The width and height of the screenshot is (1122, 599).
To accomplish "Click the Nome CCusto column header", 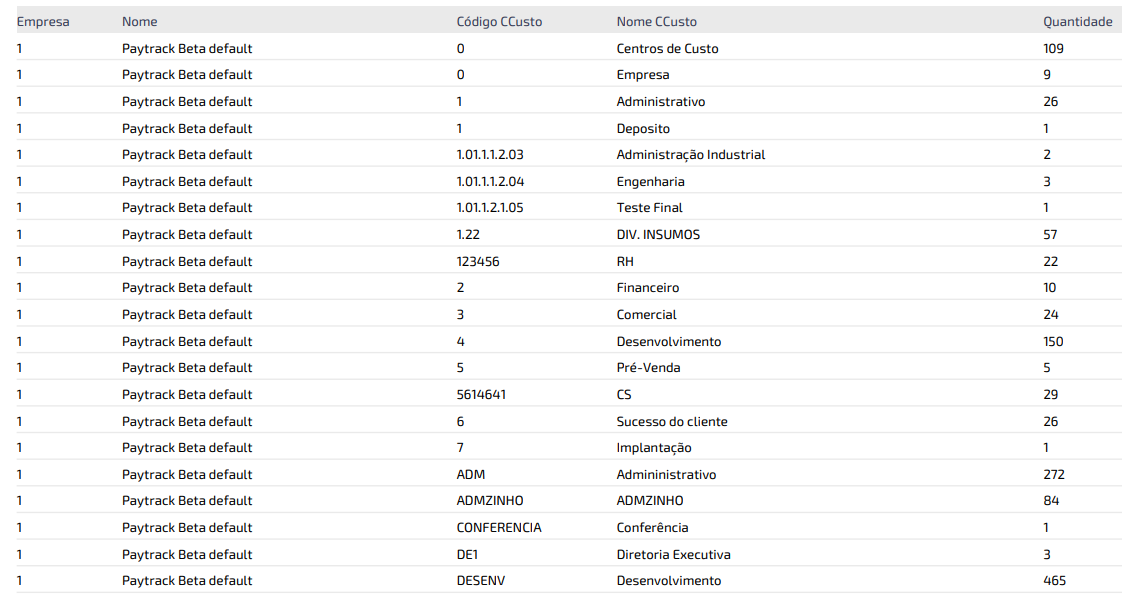I will [x=656, y=21].
